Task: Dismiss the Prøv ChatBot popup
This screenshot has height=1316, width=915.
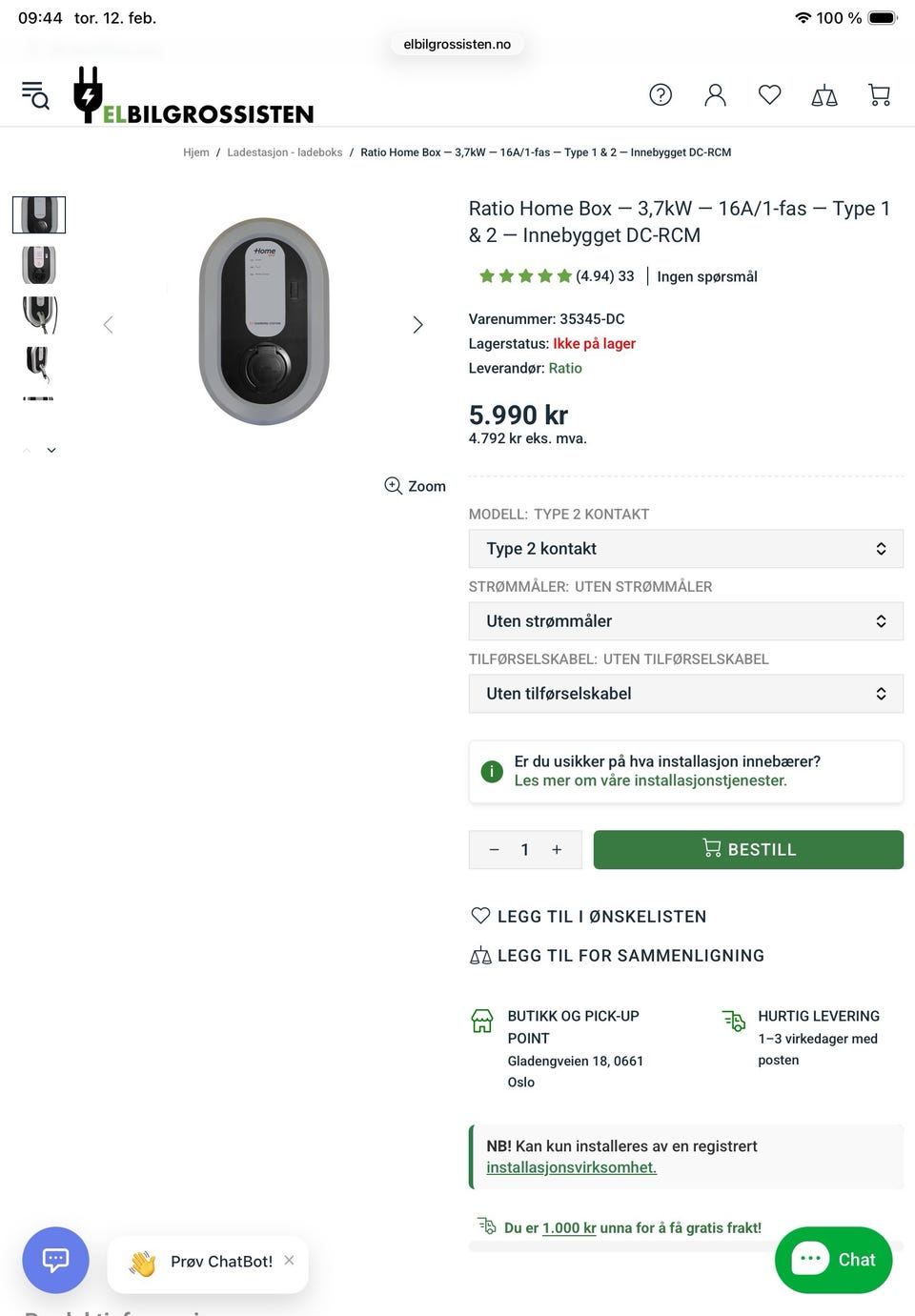Action: (x=289, y=1260)
